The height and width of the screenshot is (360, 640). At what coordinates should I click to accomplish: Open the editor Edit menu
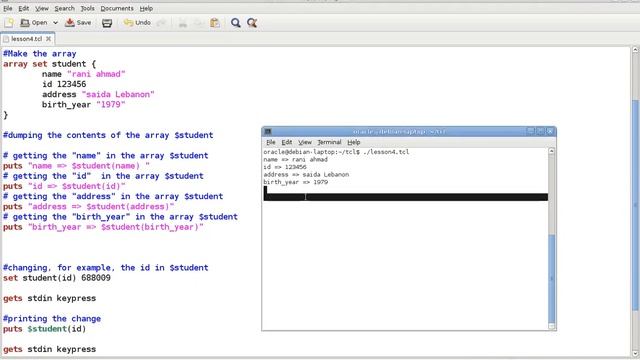click(24, 8)
